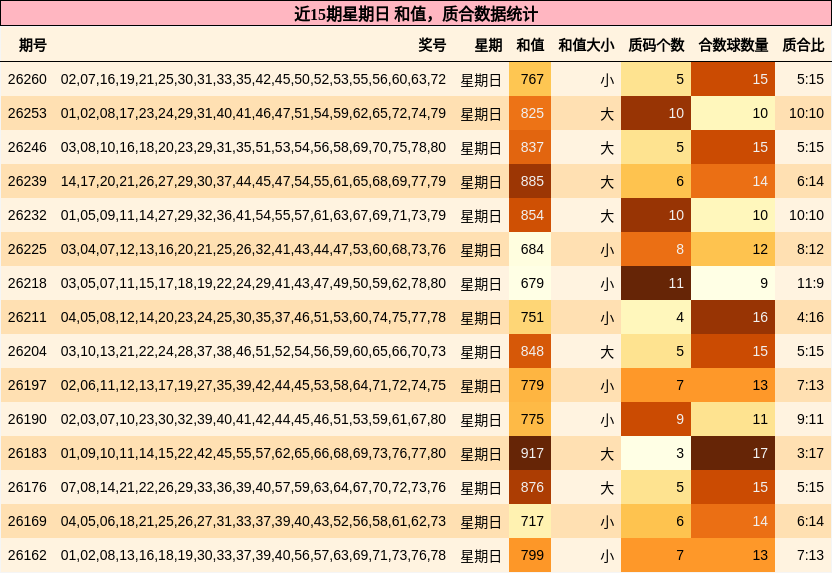Screen dimensions: 832x573
Task: Click the 奖号 column header
Action: (x=432, y=45)
